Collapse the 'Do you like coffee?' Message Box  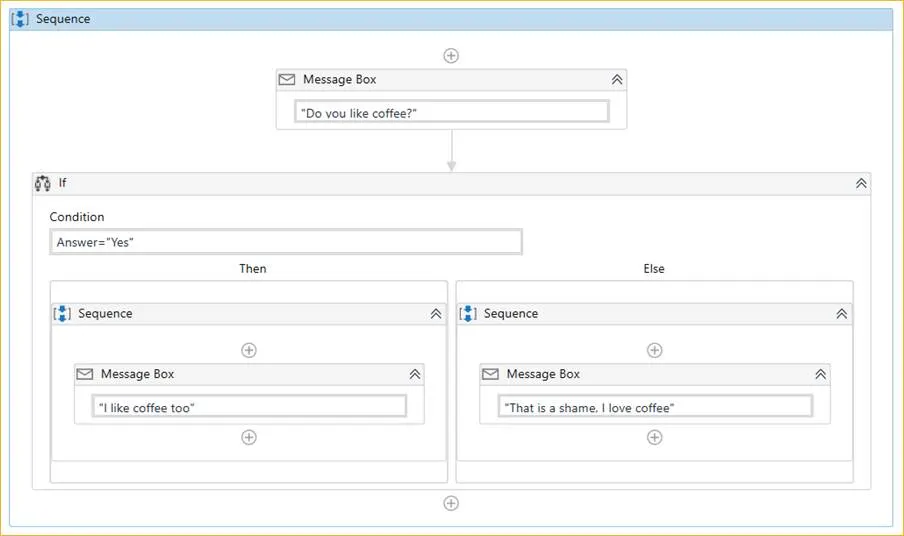(617, 80)
